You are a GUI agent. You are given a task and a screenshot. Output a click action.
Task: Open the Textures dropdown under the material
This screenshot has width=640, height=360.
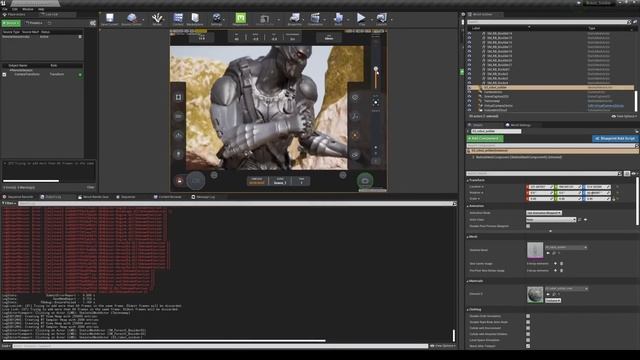click(553, 300)
